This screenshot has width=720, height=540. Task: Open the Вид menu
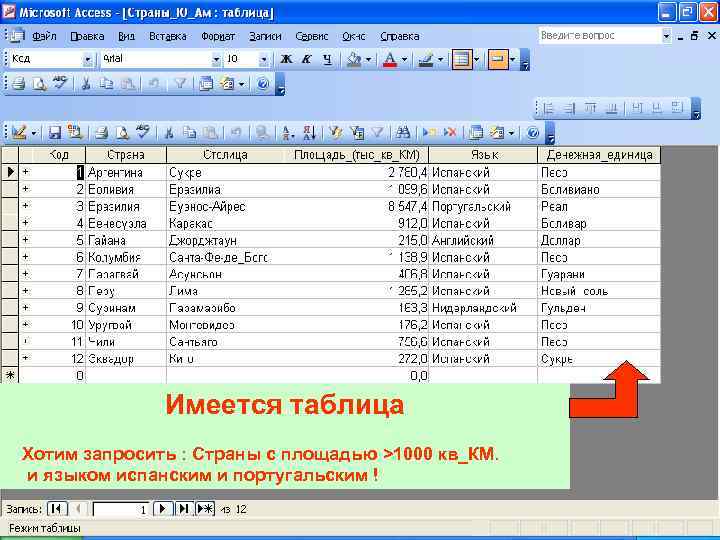tap(126, 36)
